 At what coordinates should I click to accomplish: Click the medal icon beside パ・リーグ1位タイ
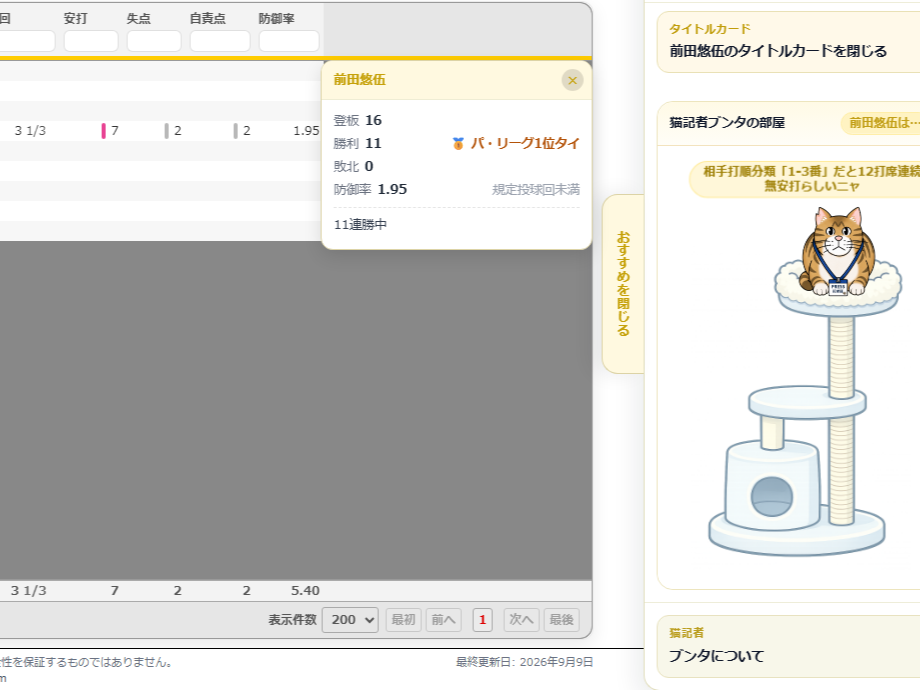point(458,144)
